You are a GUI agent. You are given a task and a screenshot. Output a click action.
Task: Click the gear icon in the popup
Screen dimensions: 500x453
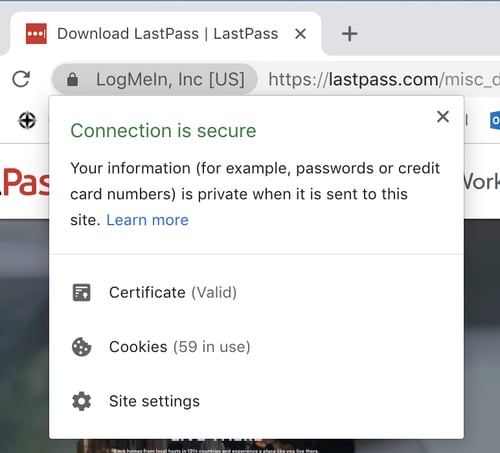pos(81,401)
